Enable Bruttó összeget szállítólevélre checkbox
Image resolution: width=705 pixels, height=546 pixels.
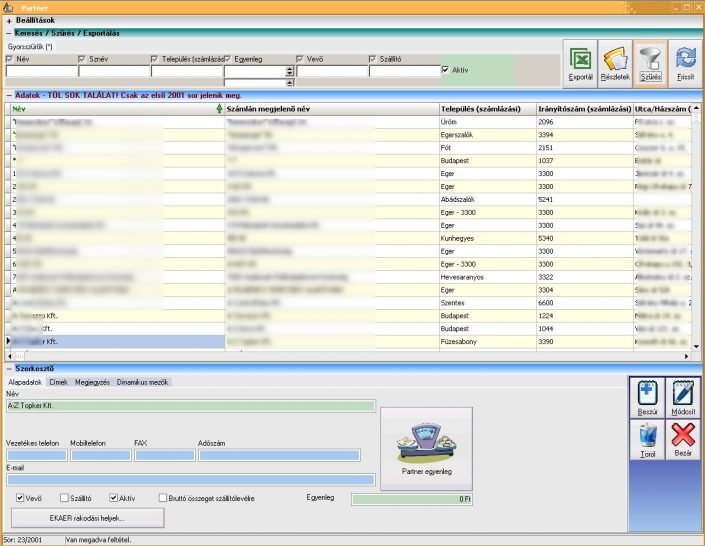point(164,497)
